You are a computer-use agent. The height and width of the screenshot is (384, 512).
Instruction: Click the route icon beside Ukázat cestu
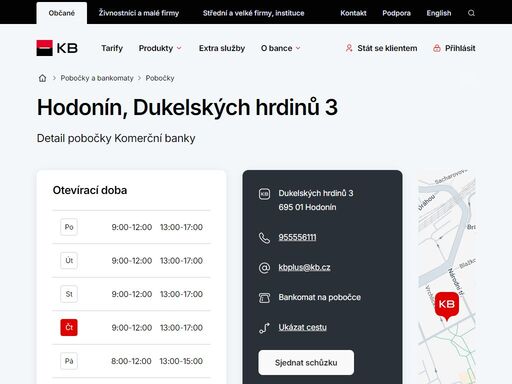click(x=264, y=328)
